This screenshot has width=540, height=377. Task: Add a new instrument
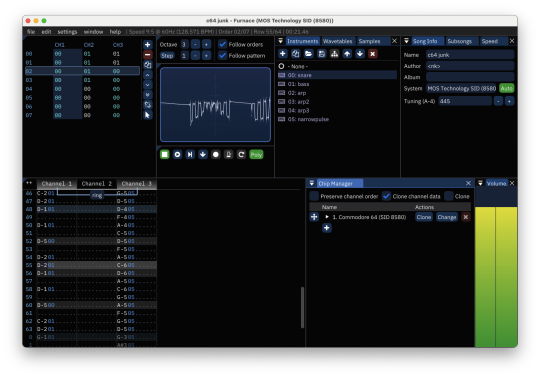[x=283, y=54]
